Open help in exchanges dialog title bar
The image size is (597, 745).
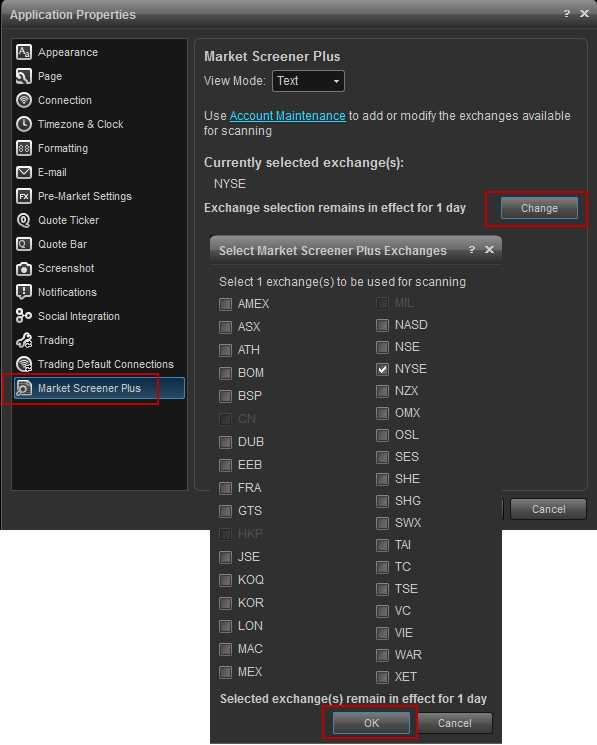(x=472, y=249)
